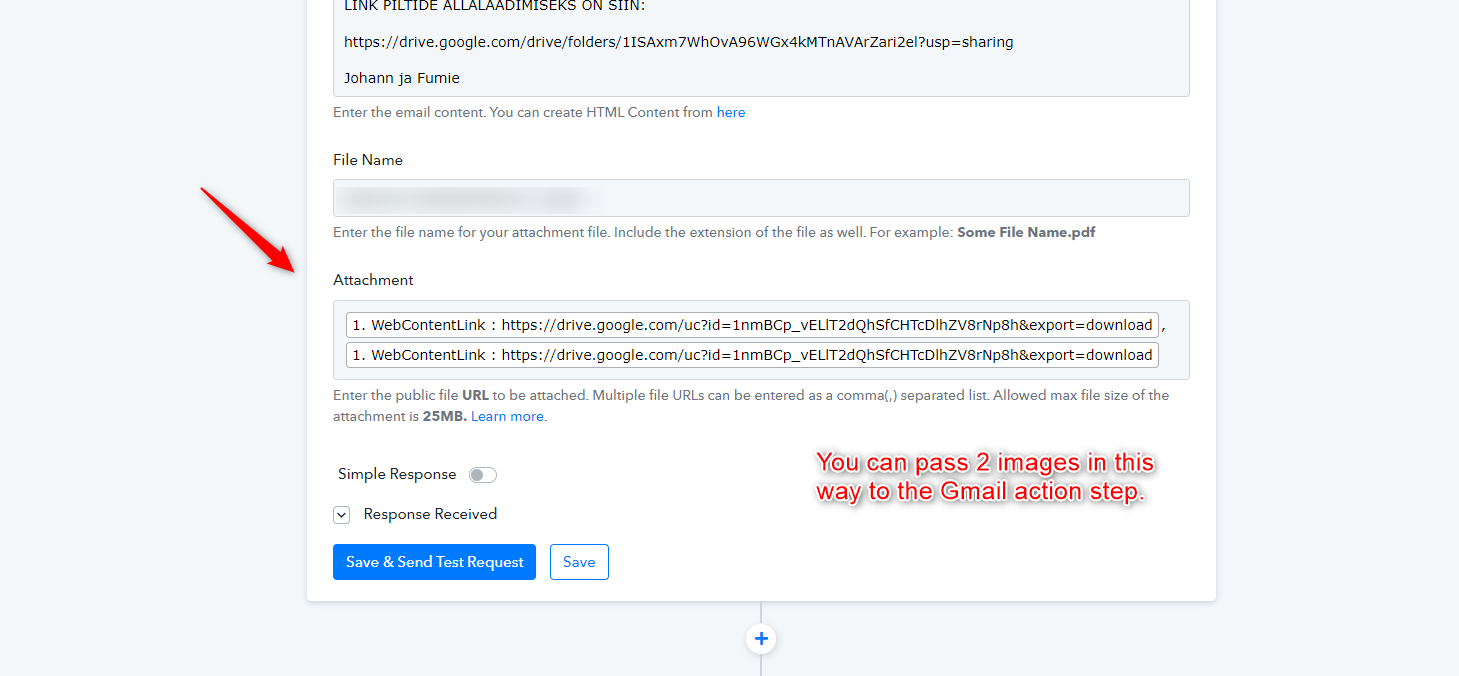Click the blue plus icon to add step

point(761,638)
